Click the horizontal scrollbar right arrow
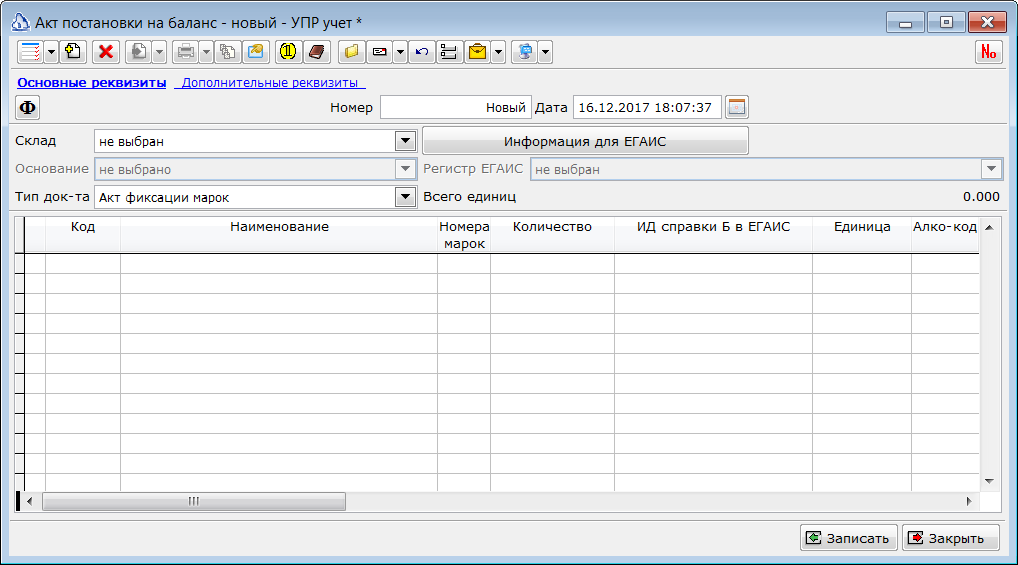The width and height of the screenshot is (1018, 565). point(969,501)
